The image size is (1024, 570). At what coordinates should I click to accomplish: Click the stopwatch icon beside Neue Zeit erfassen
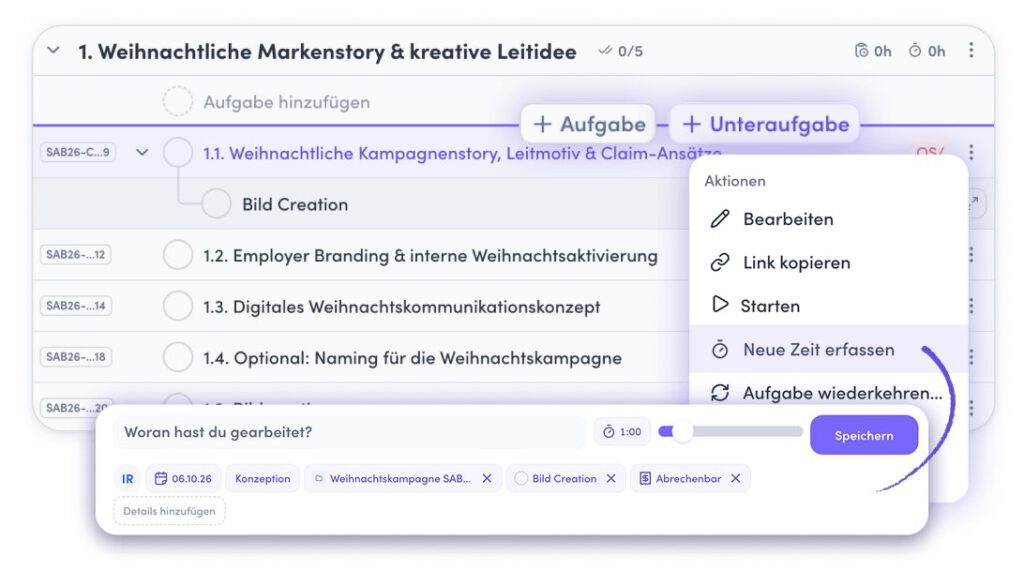720,349
